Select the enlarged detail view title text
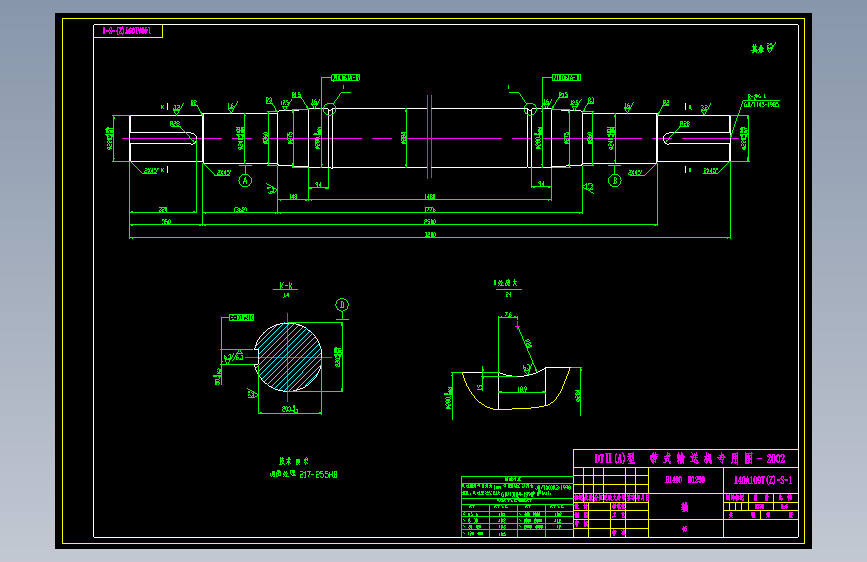Screen dimensions: 867x562 point(506,283)
